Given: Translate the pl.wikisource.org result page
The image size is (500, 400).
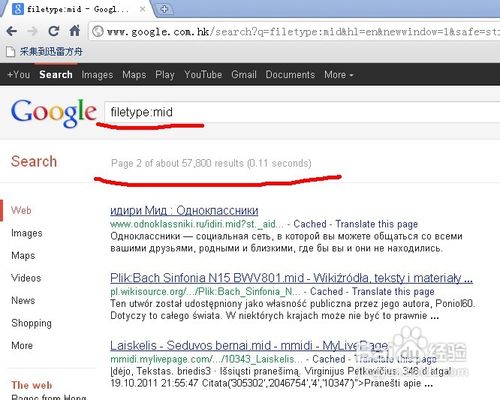Looking at the screenshot, I should (x=393, y=292).
